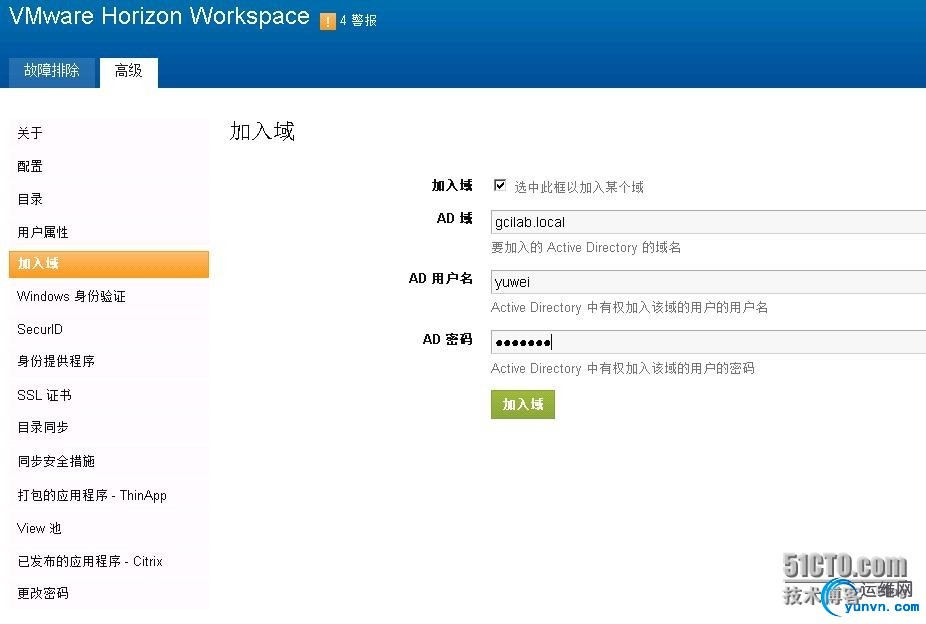This screenshot has height=624, width=926.
Task: Click the 加入域 page heading
Action: 262,131
